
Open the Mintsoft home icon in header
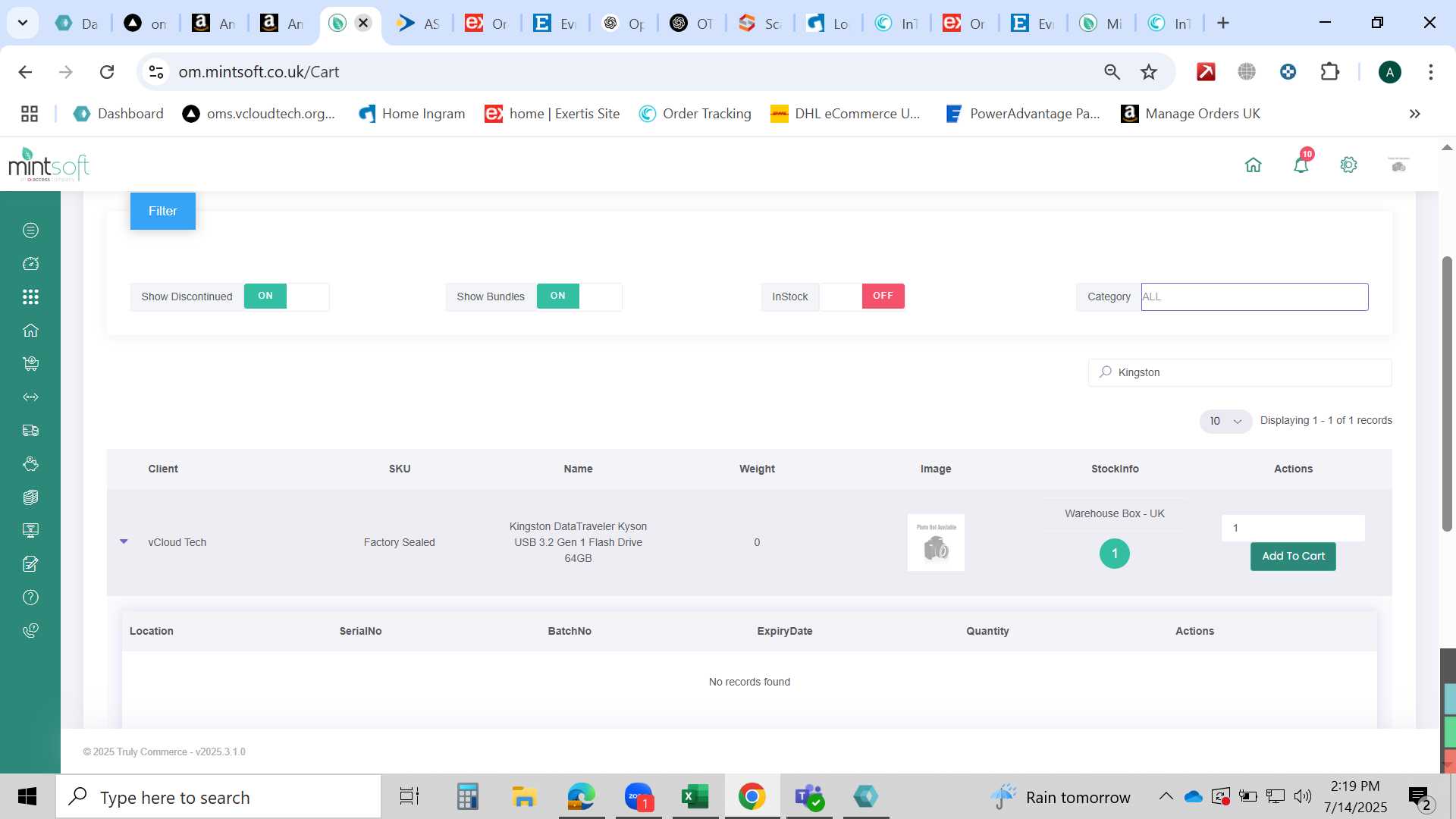pos(1253,165)
